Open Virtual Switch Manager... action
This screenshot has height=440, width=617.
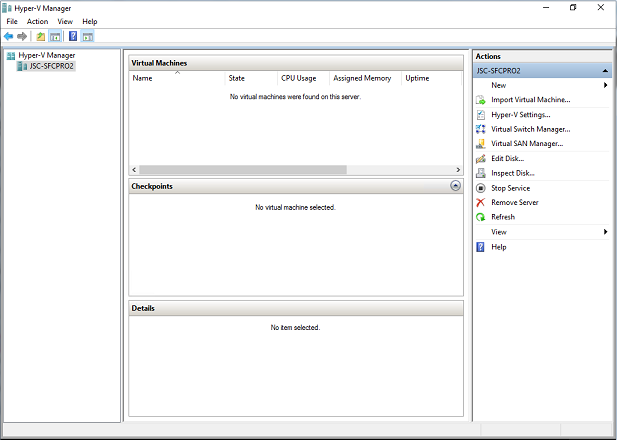(530, 129)
